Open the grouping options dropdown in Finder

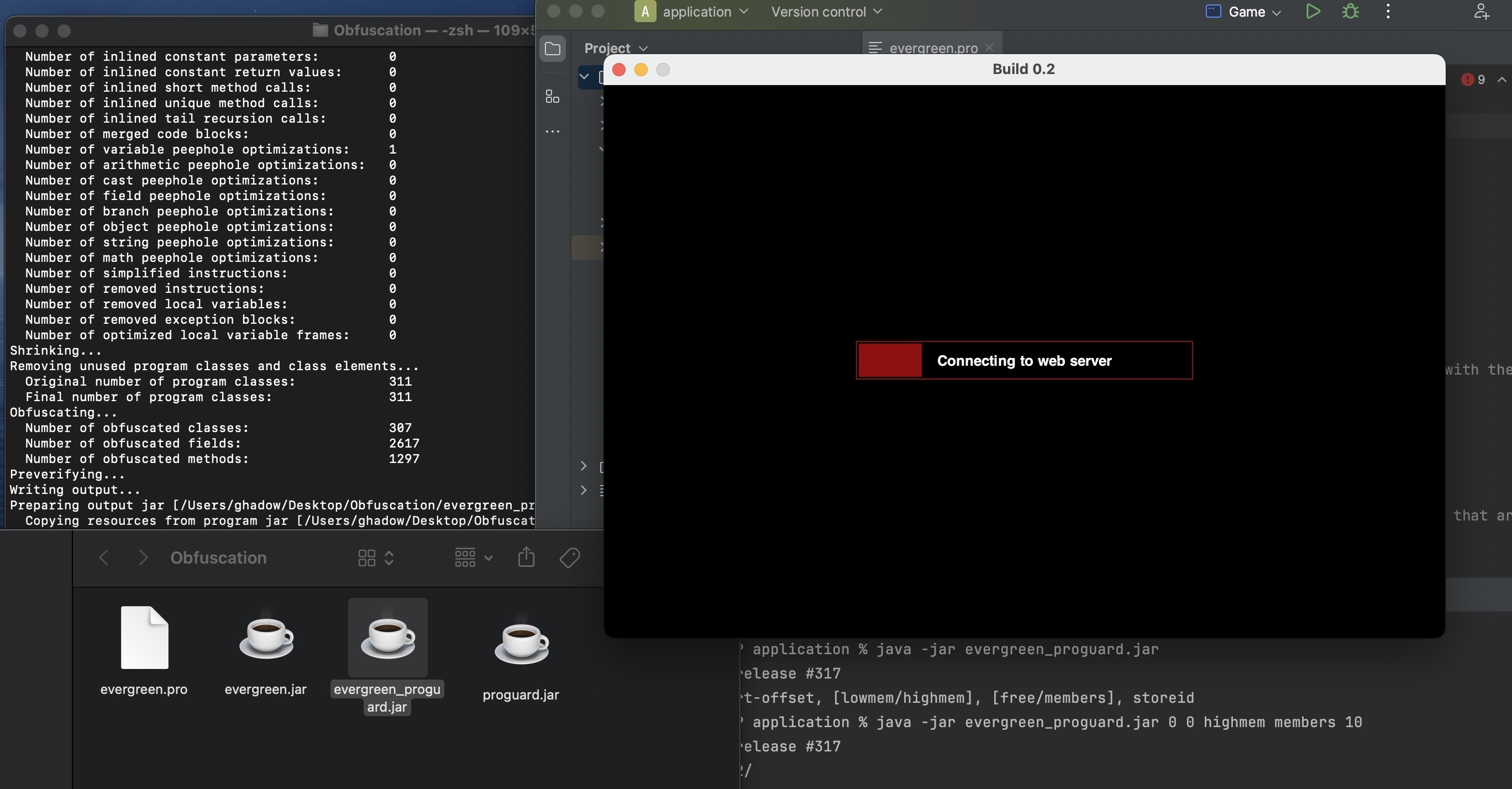[x=472, y=557]
